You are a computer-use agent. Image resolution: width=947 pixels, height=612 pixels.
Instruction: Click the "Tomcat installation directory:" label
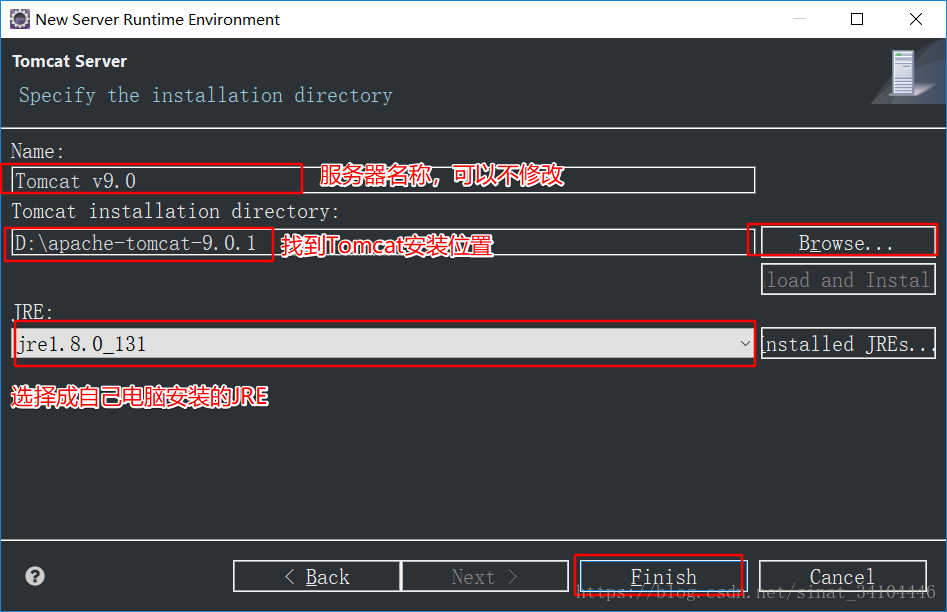175,211
